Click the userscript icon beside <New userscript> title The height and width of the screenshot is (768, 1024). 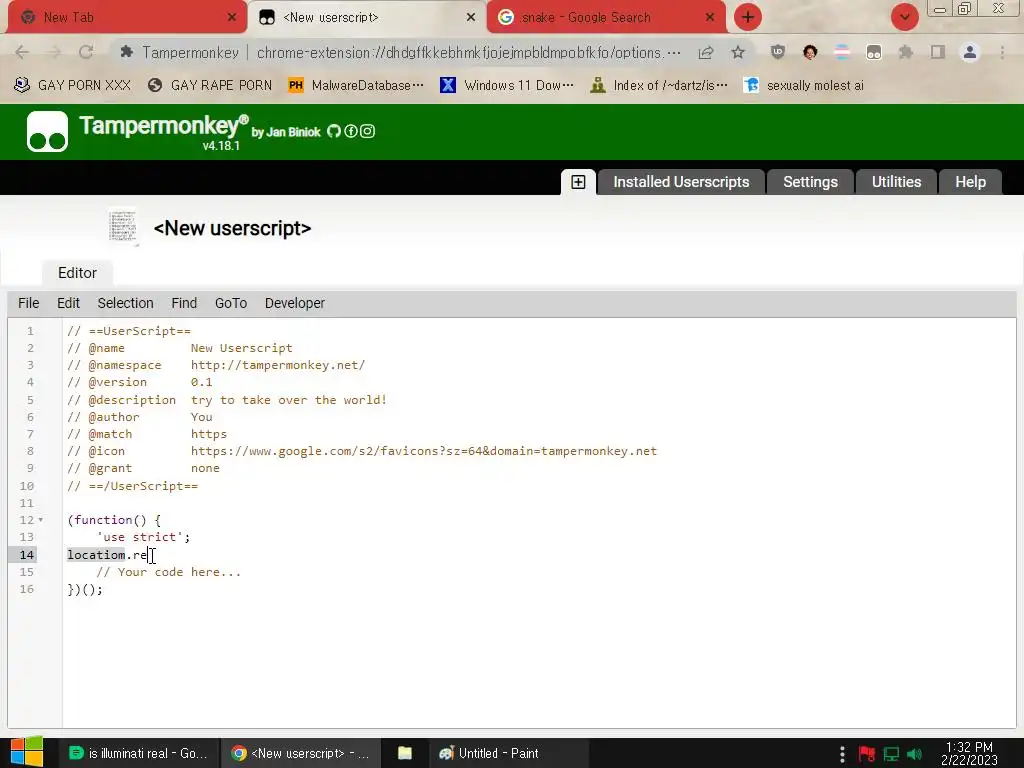point(123,227)
